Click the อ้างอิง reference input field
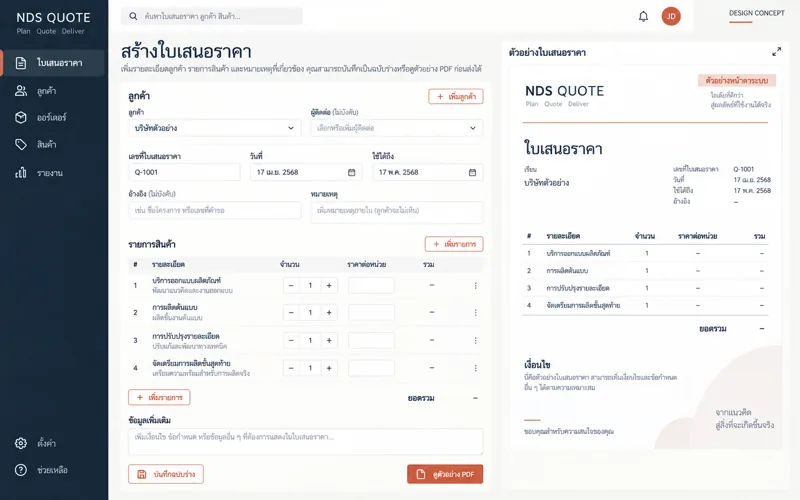This screenshot has height=500, width=800. [215, 210]
